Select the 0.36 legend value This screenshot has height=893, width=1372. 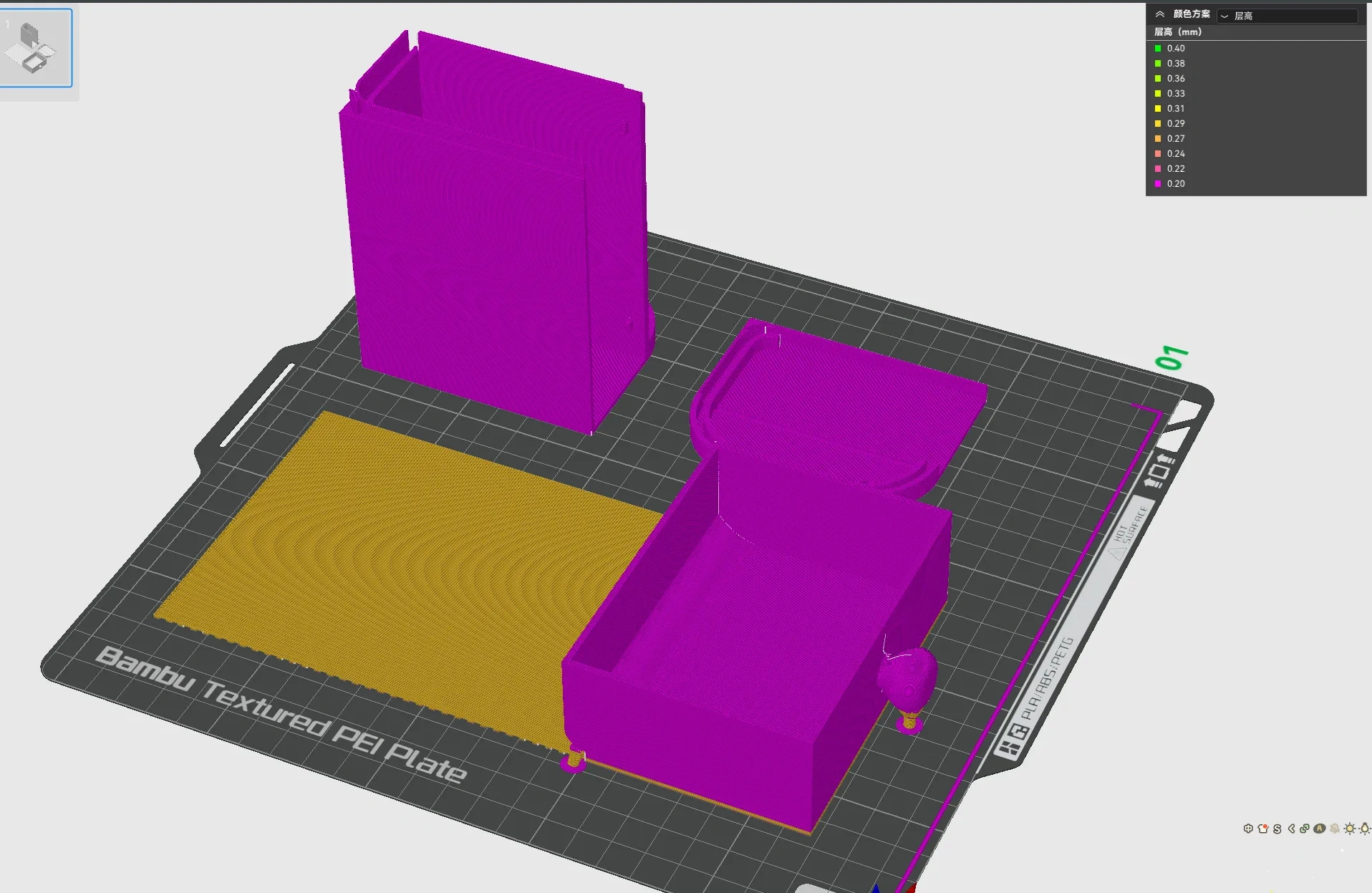[x=1176, y=78]
